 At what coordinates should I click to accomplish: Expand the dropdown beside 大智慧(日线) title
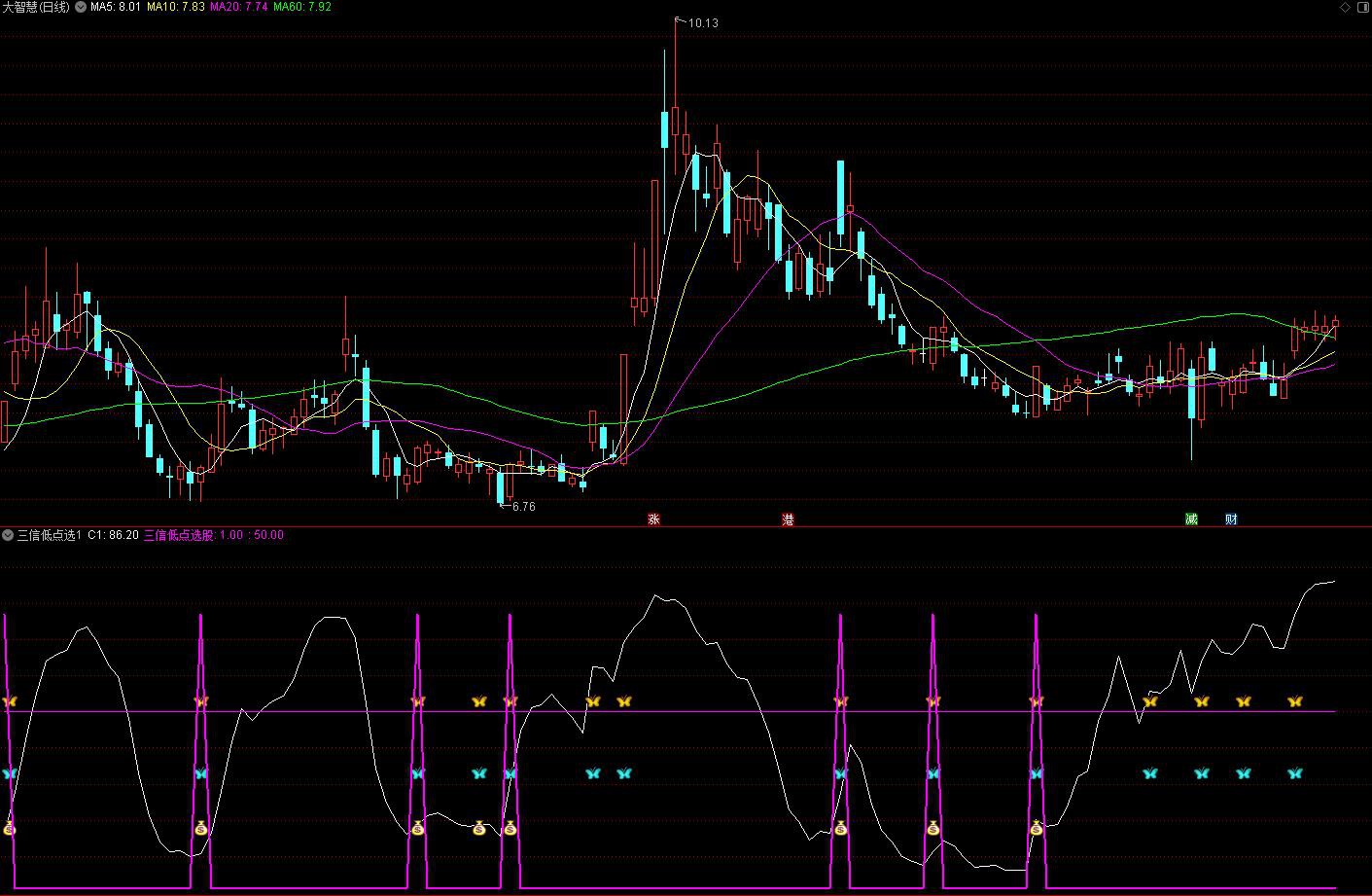point(81,7)
